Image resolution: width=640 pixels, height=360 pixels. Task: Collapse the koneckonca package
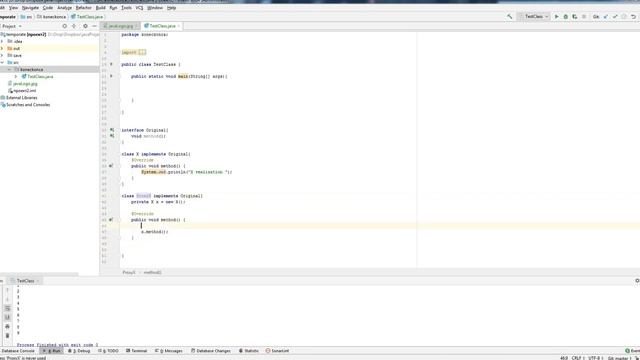tap(9, 70)
